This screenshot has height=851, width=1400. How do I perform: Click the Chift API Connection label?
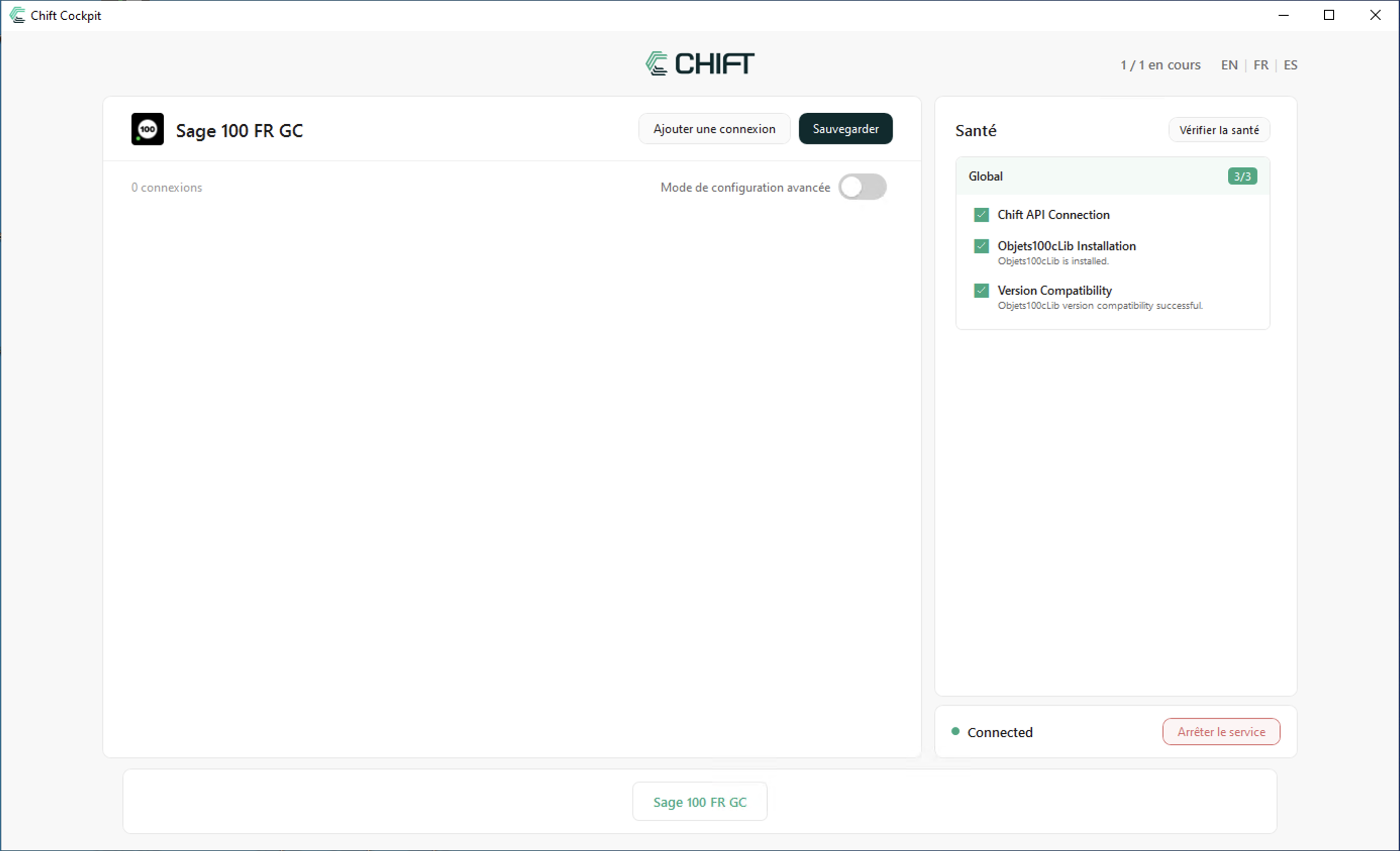[1054, 215]
